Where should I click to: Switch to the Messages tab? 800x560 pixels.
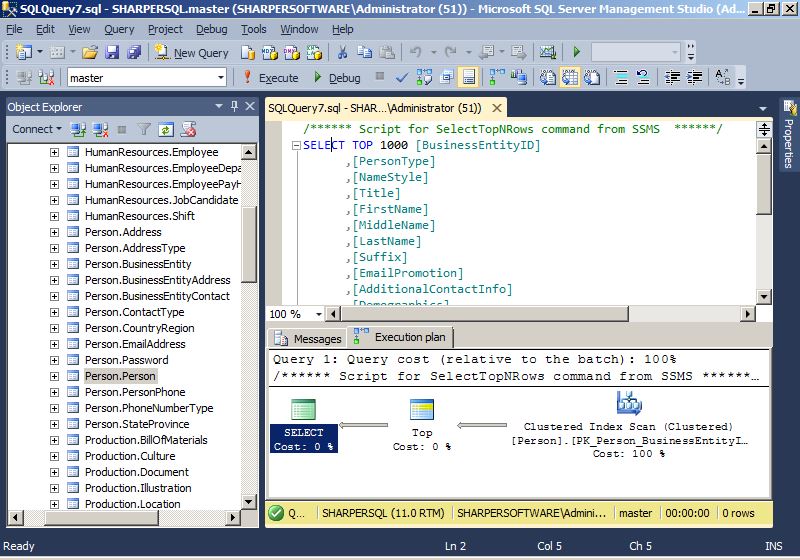point(308,339)
